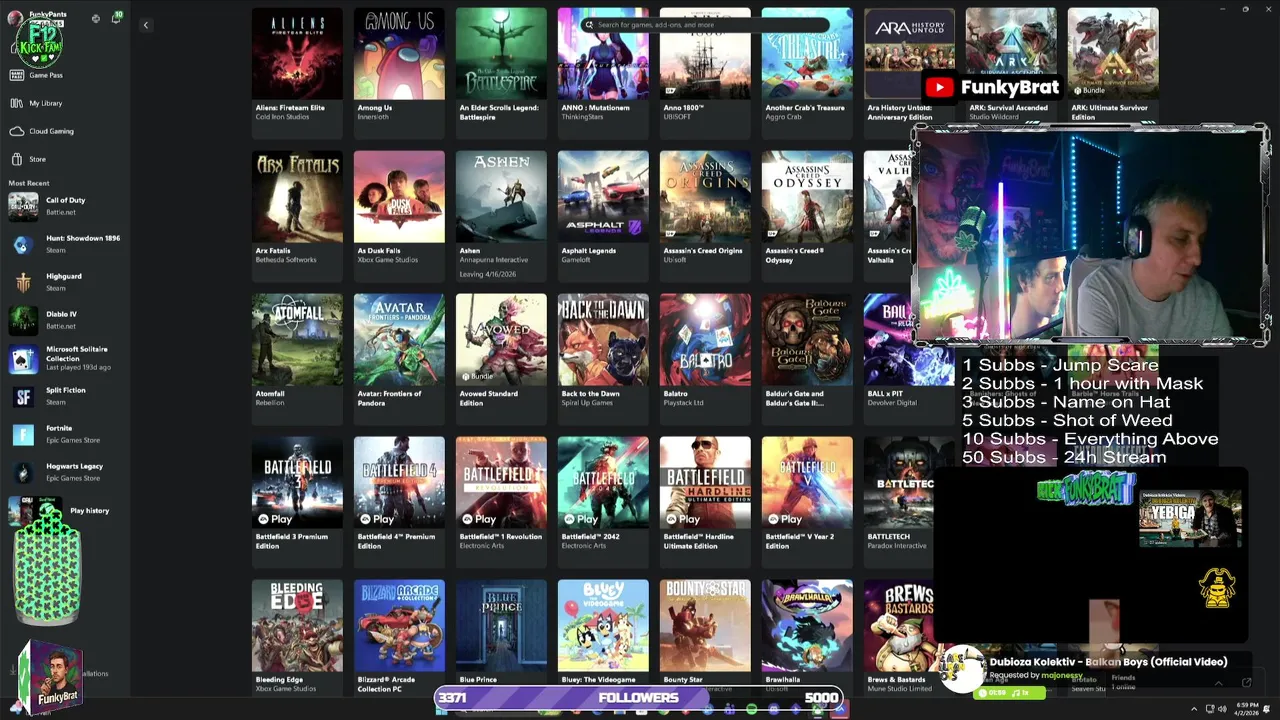Screen dimensions: 1280x720
Task: Open Split Fiction in recent games
Action: point(64,396)
